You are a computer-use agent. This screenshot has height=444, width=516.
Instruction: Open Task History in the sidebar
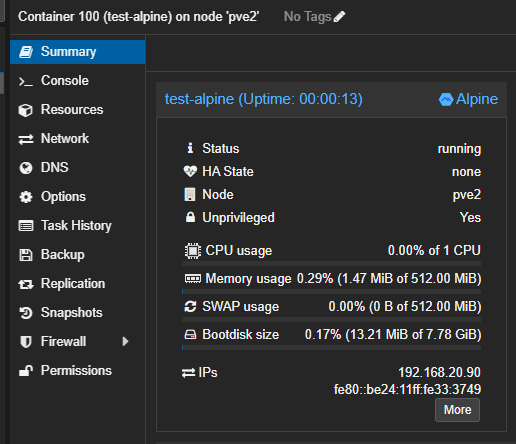pyautogui.click(x=77, y=226)
